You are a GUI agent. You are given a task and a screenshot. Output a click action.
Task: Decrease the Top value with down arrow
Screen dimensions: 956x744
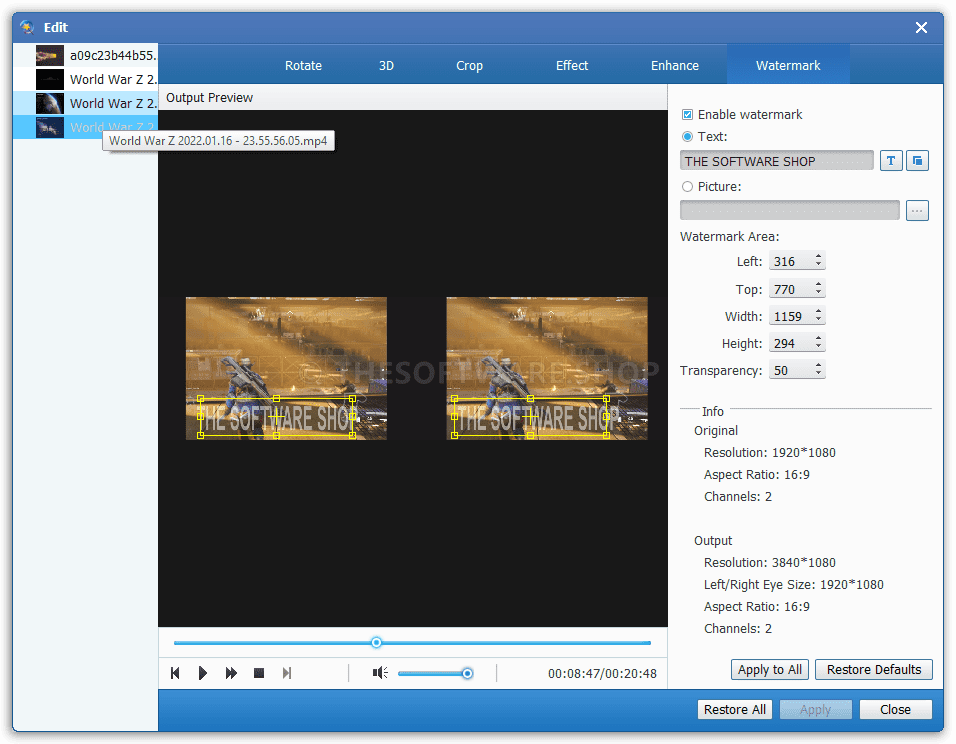point(818,293)
